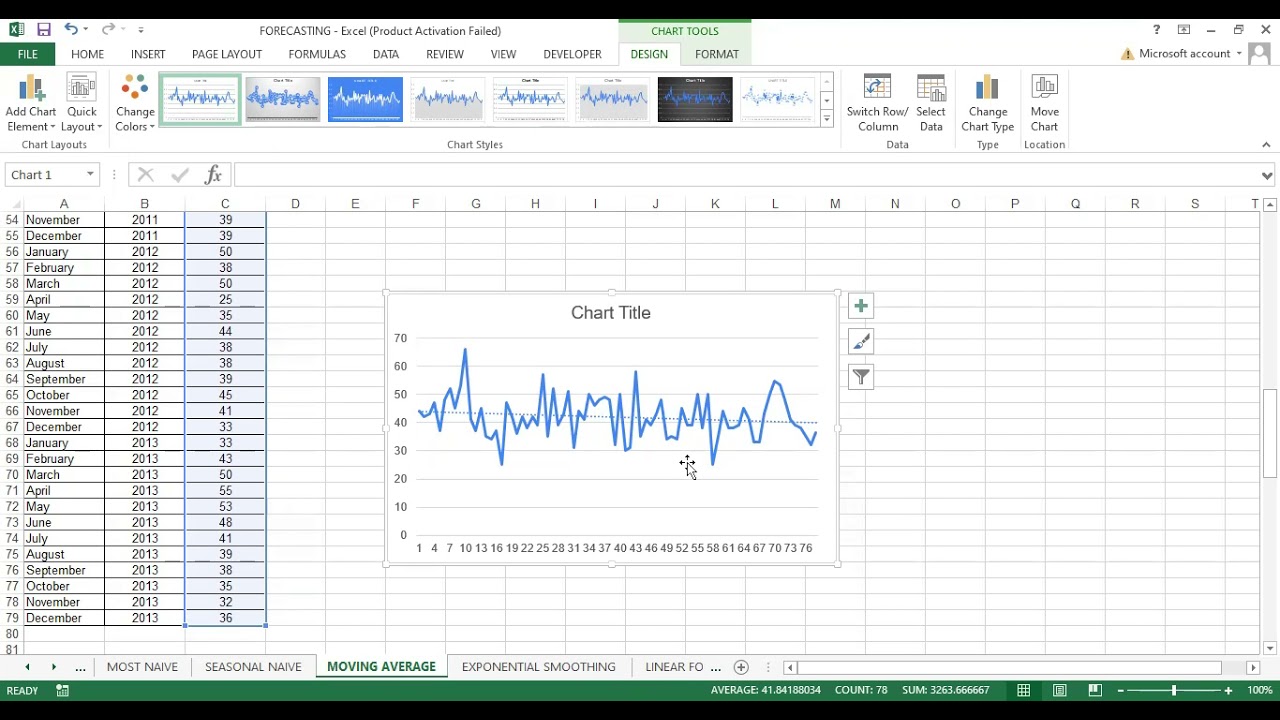Click zoom in plus button
This screenshot has width=1280, height=720.
point(1228,690)
